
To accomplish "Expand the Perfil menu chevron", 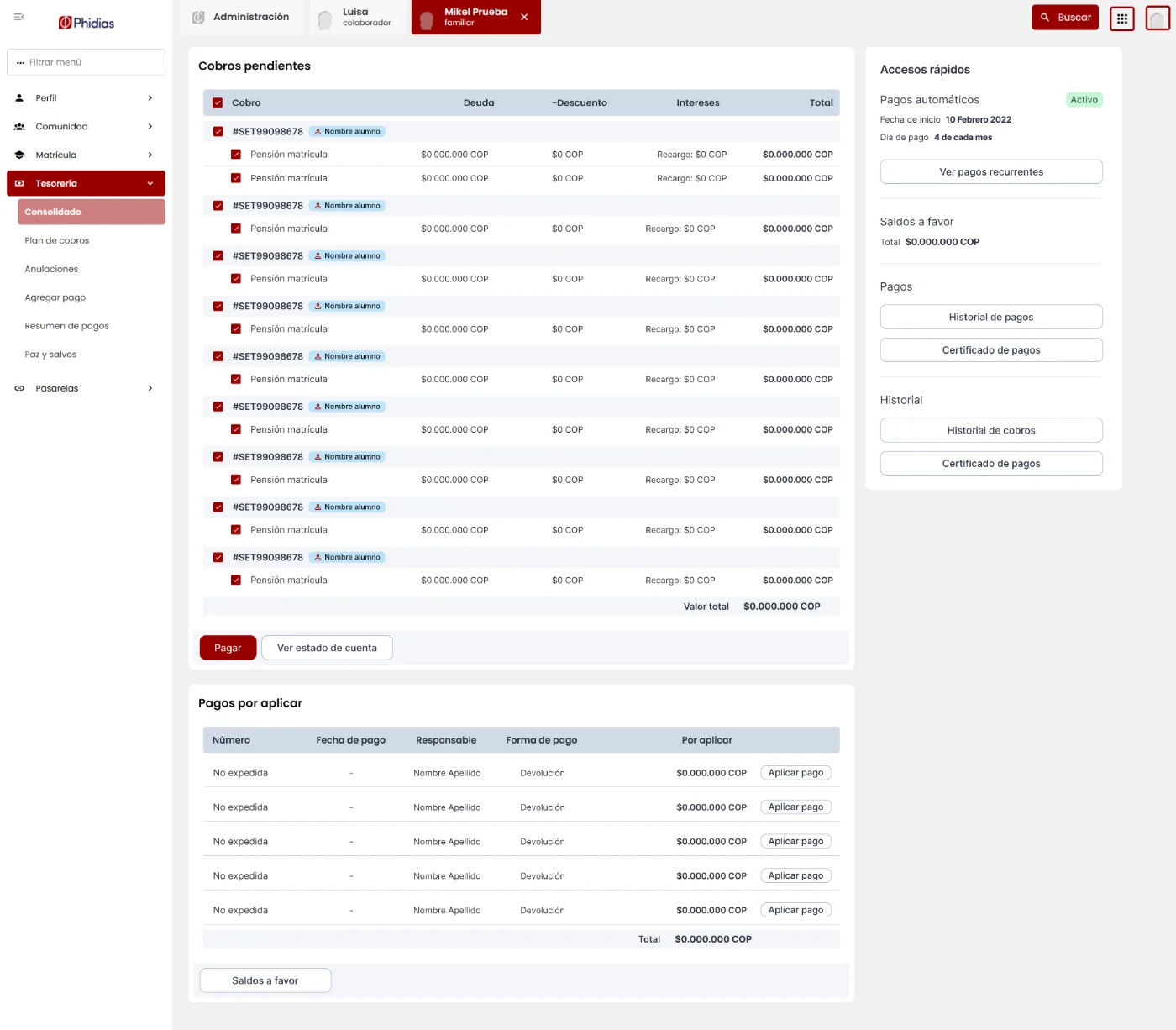I will point(150,98).
